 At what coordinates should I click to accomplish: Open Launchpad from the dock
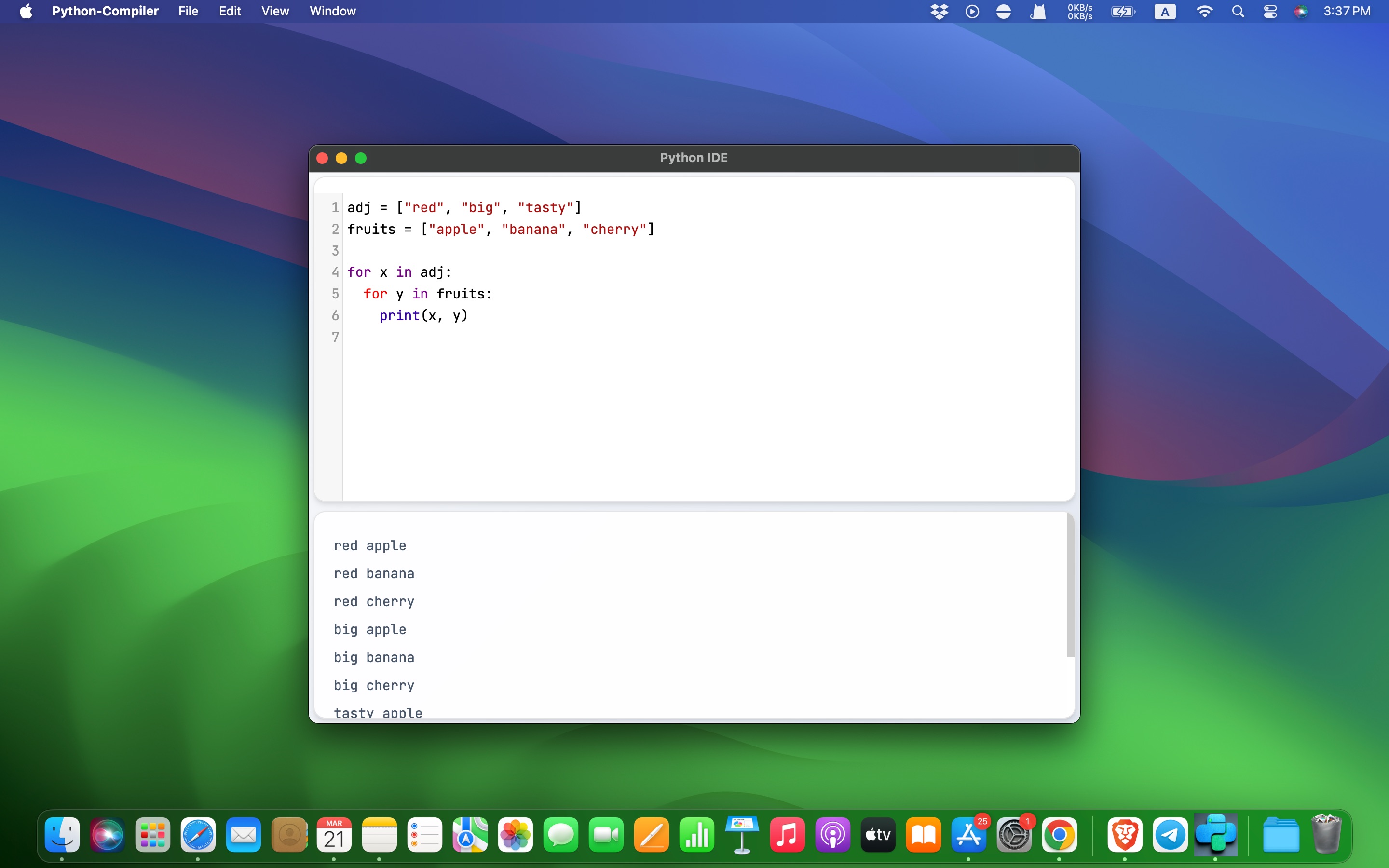tap(153, 835)
